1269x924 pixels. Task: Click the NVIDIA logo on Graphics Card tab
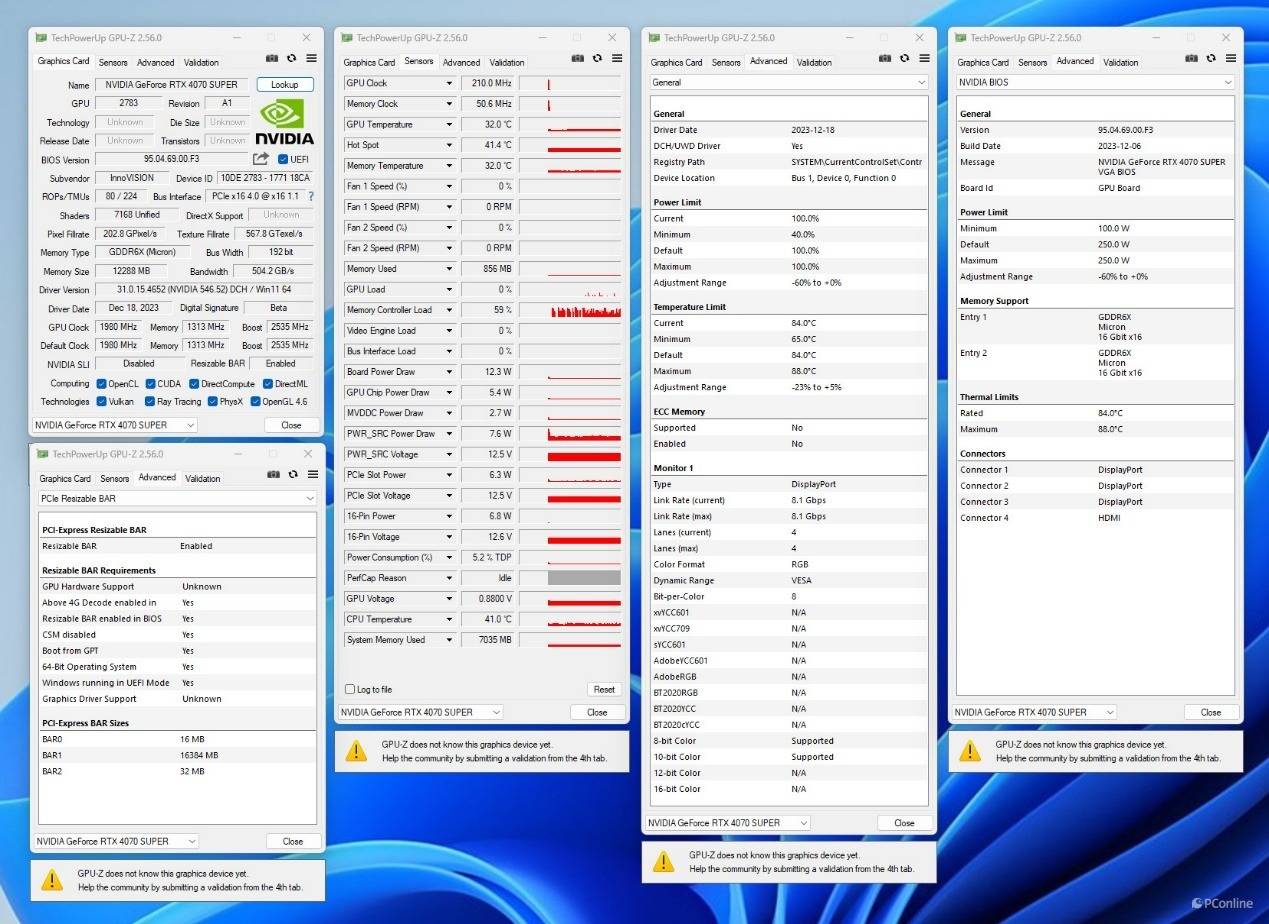coord(284,122)
